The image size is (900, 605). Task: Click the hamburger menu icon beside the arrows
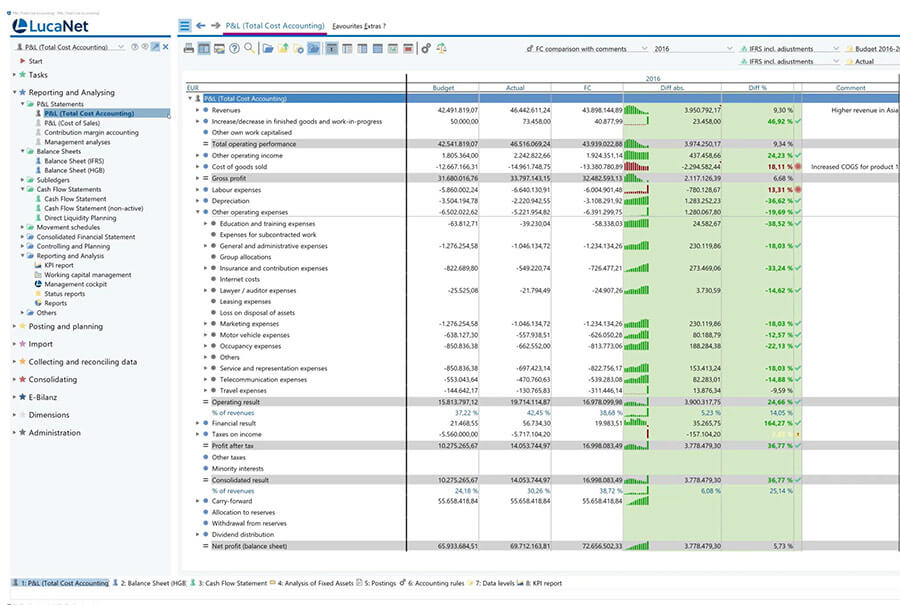(185, 25)
